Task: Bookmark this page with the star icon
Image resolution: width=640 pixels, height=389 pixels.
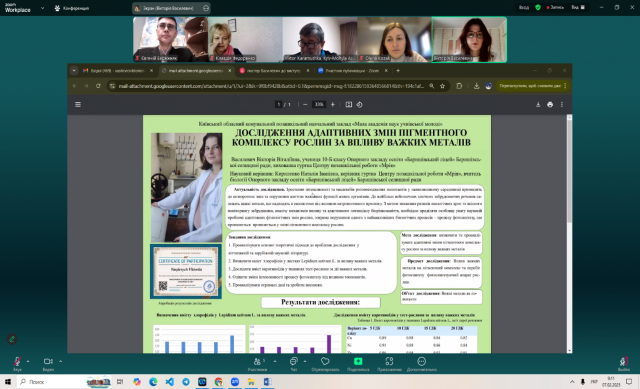Action: click(442, 86)
